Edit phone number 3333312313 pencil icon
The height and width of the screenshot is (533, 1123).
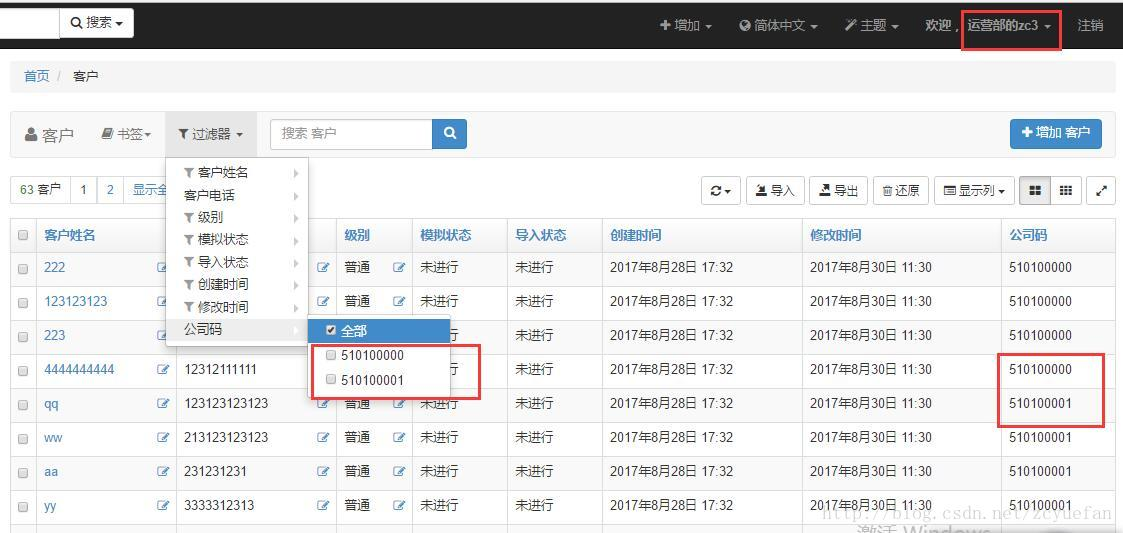324,506
